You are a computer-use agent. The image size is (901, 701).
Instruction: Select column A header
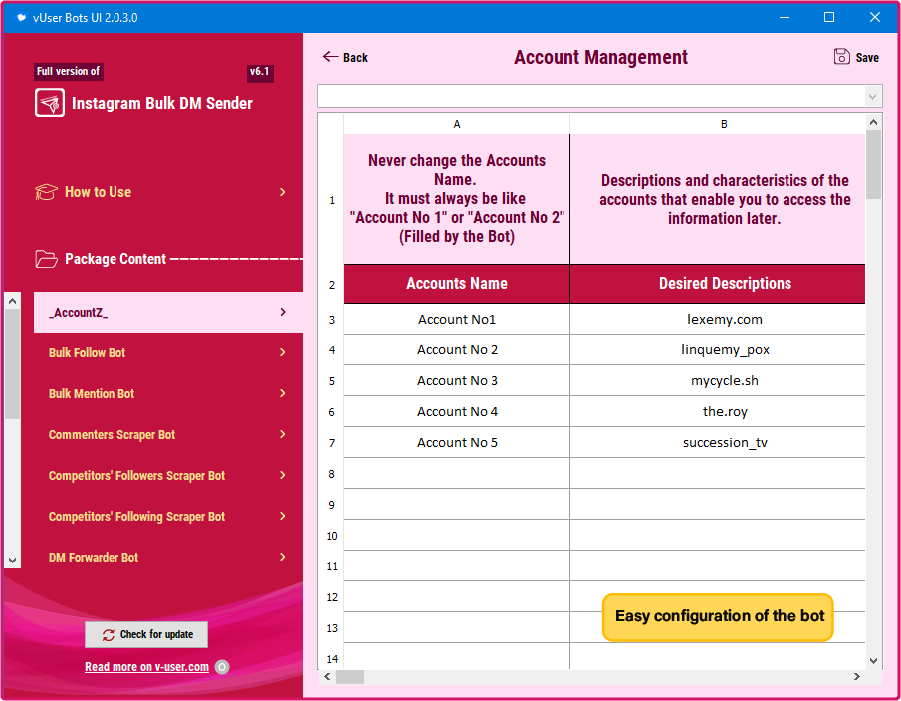pos(457,124)
